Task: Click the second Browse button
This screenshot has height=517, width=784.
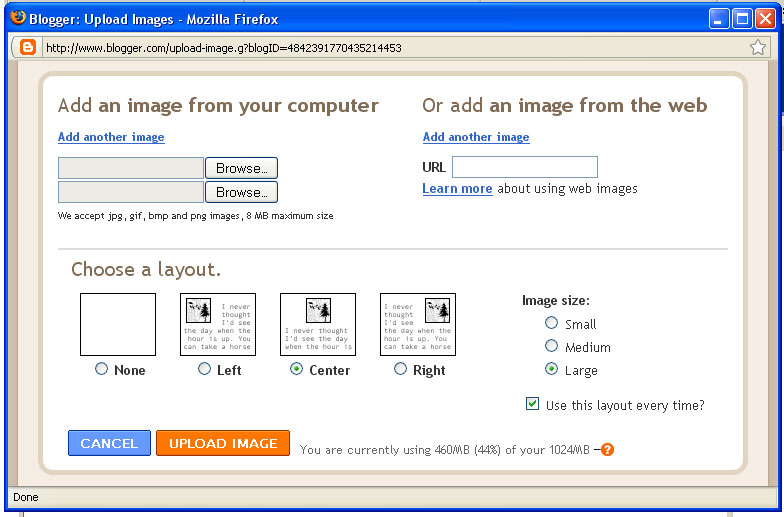Action: [x=242, y=192]
